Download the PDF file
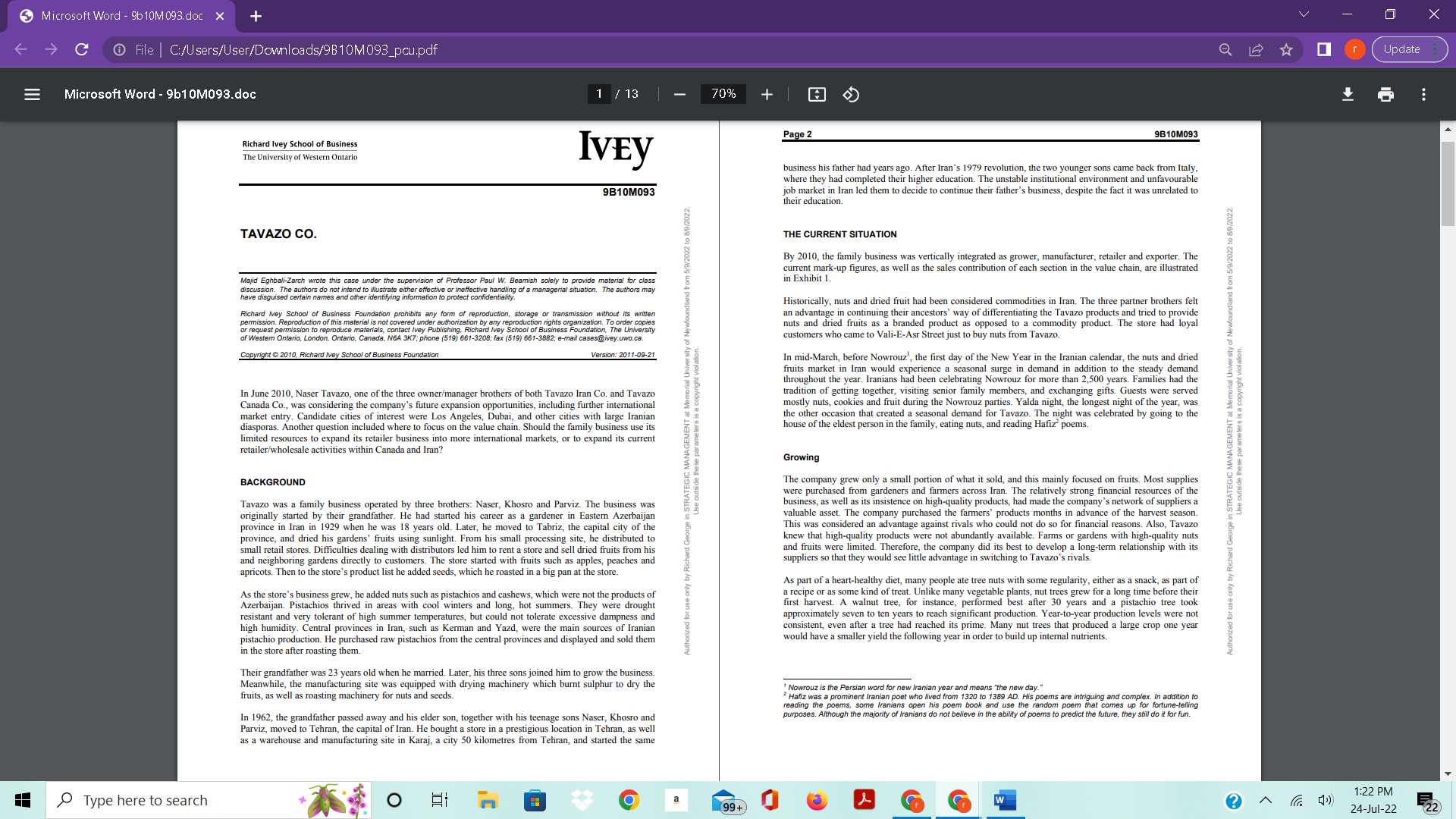1456x819 pixels. coord(1348,94)
